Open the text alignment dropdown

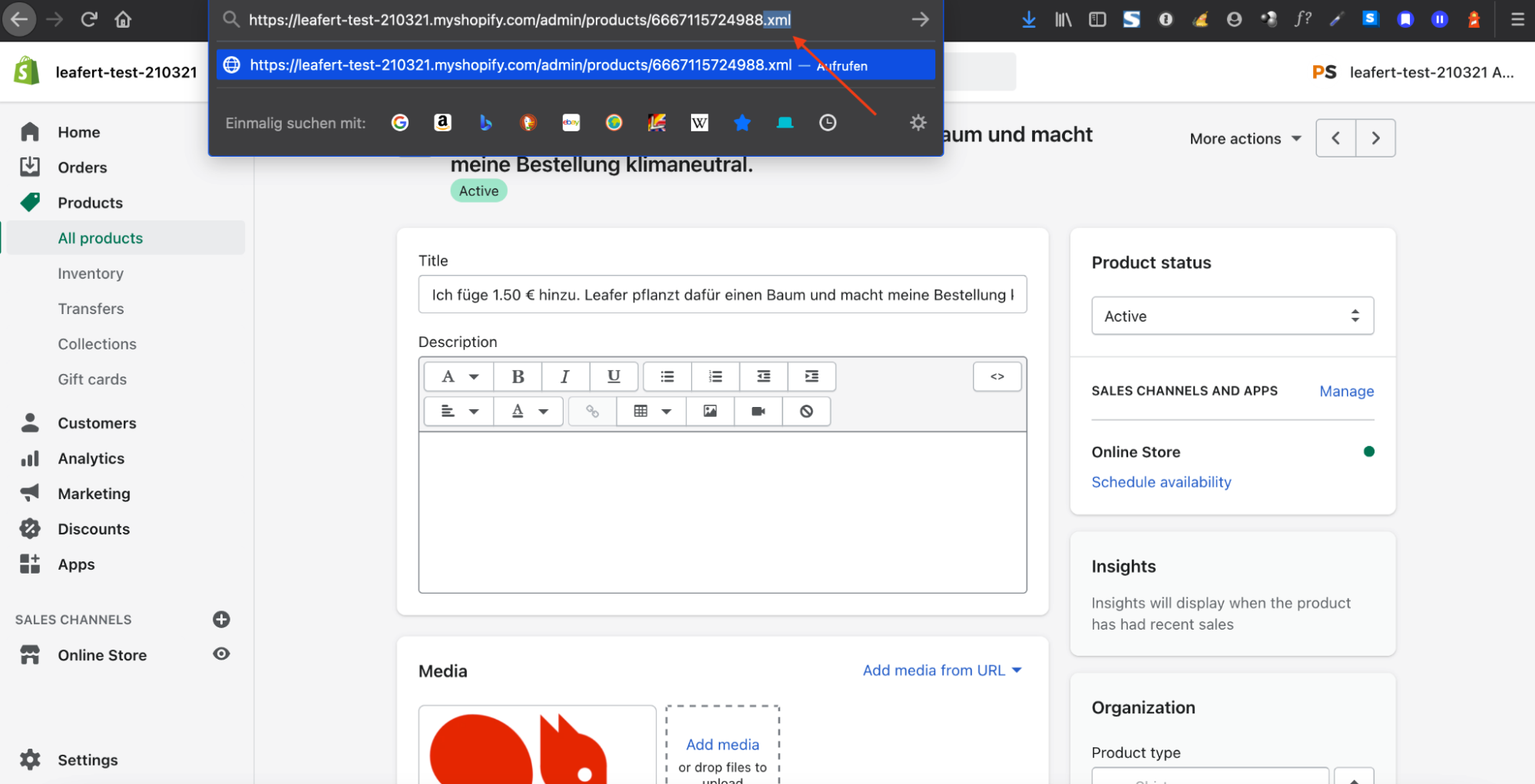click(458, 411)
